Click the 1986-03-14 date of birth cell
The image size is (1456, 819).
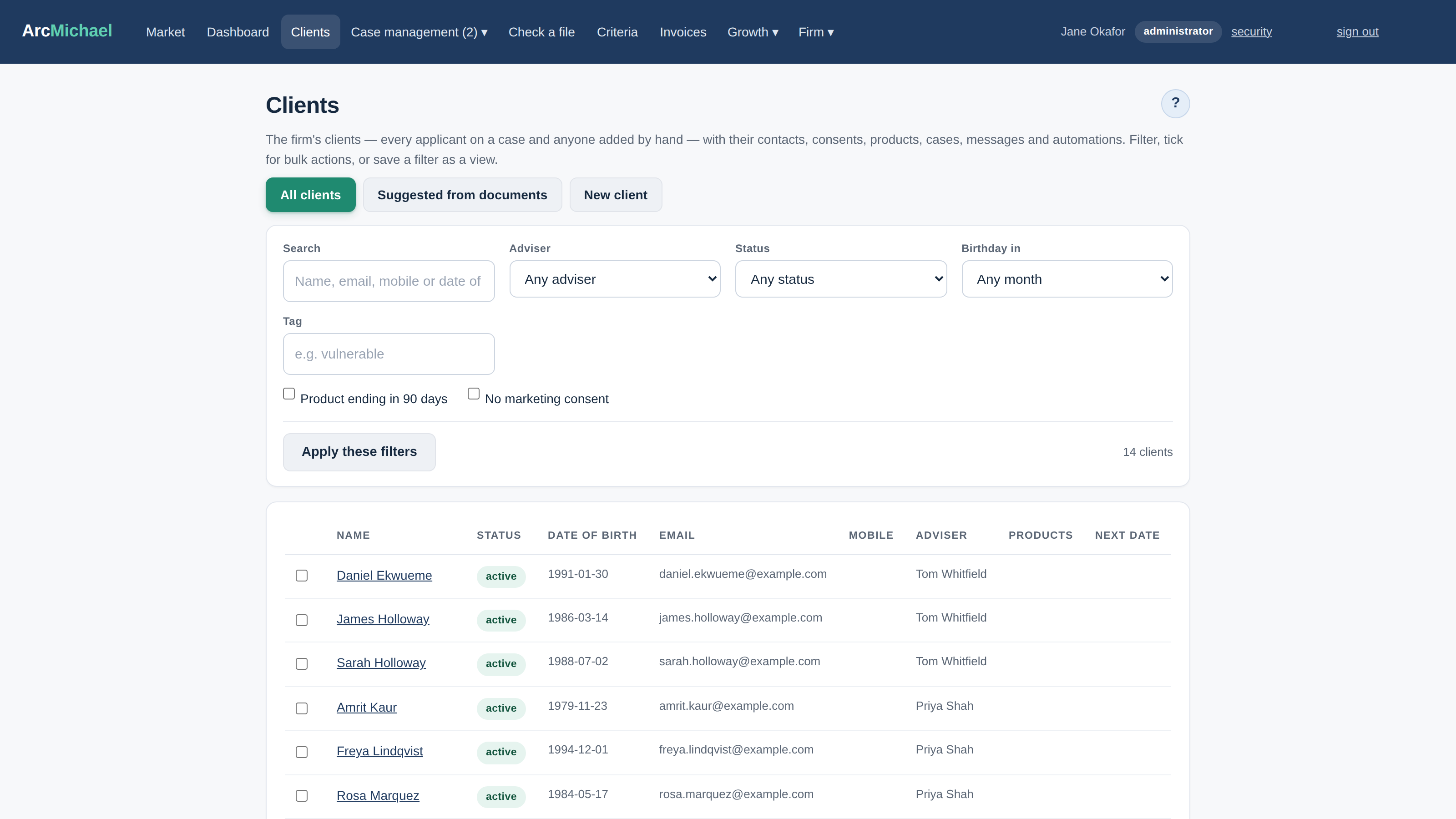tap(578, 618)
